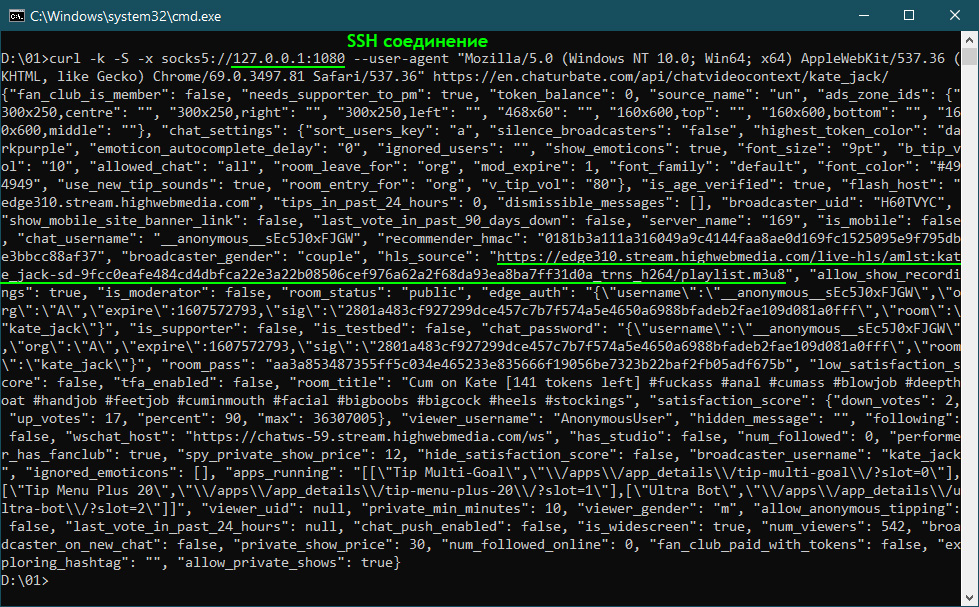Screen dimensions: 979x607
Task: Minimize the command prompt window
Action: click(x=862, y=16)
